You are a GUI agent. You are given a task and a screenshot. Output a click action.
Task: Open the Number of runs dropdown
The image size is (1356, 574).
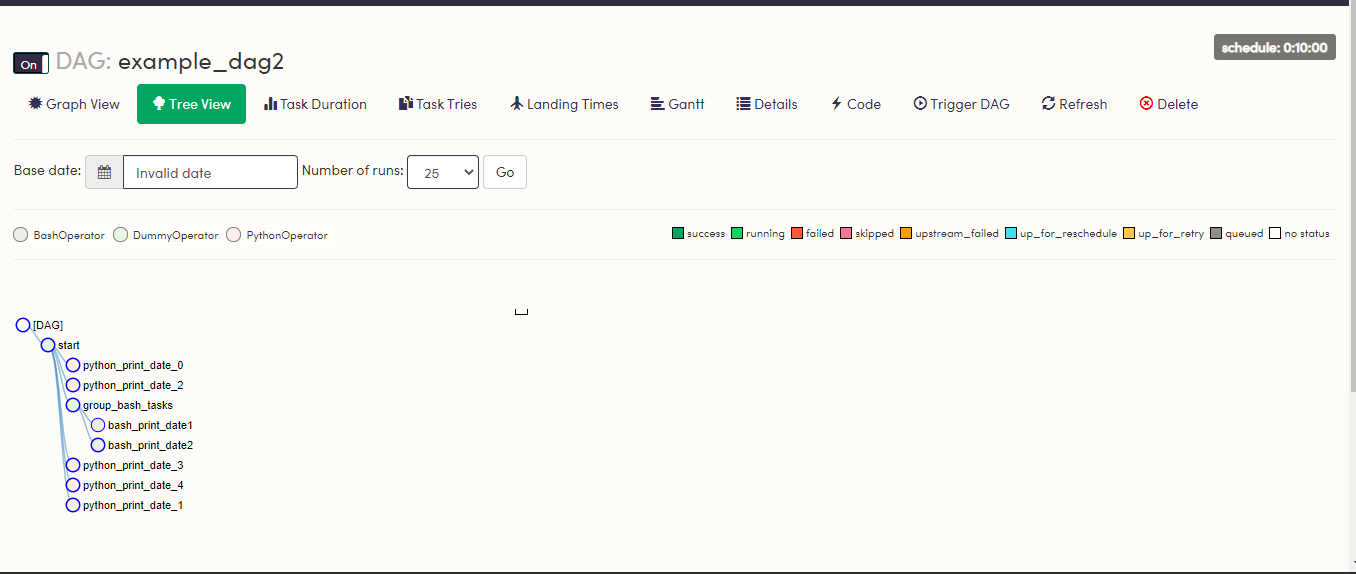443,172
